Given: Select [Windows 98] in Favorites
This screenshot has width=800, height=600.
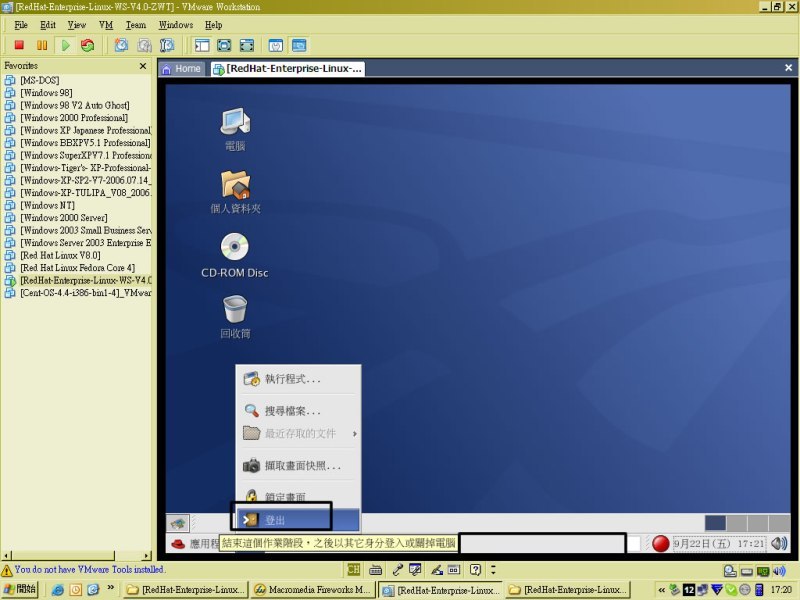Looking at the screenshot, I should (46, 93).
